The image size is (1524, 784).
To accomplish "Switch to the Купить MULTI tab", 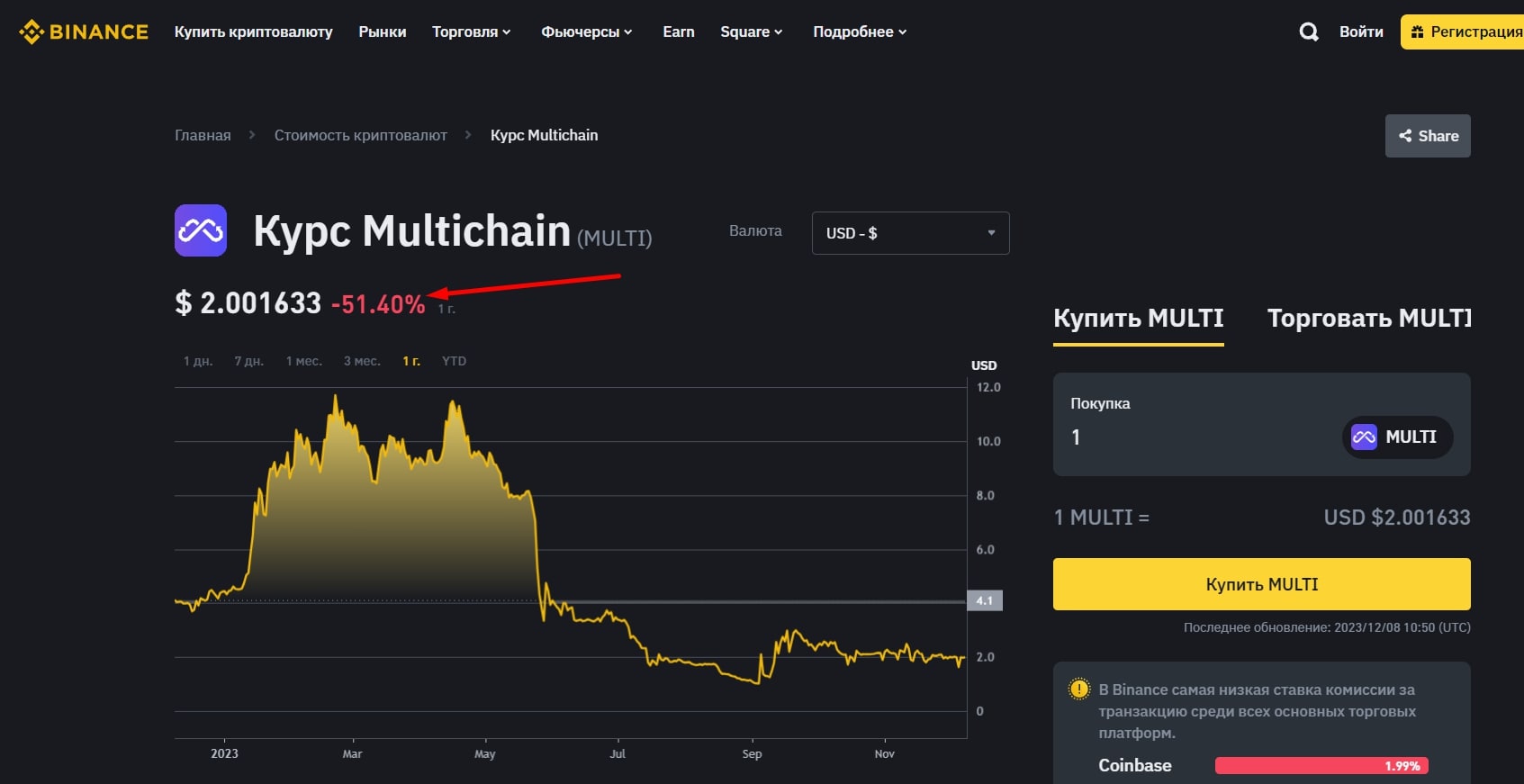I will click(1139, 319).
